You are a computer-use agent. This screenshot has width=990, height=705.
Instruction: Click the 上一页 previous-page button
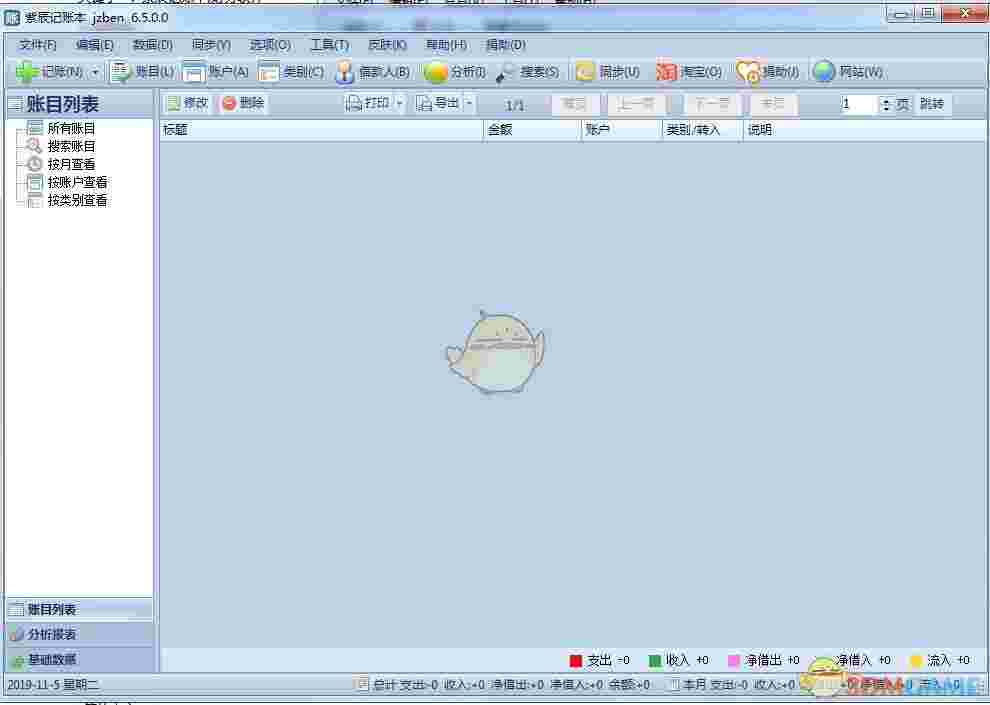[636, 104]
